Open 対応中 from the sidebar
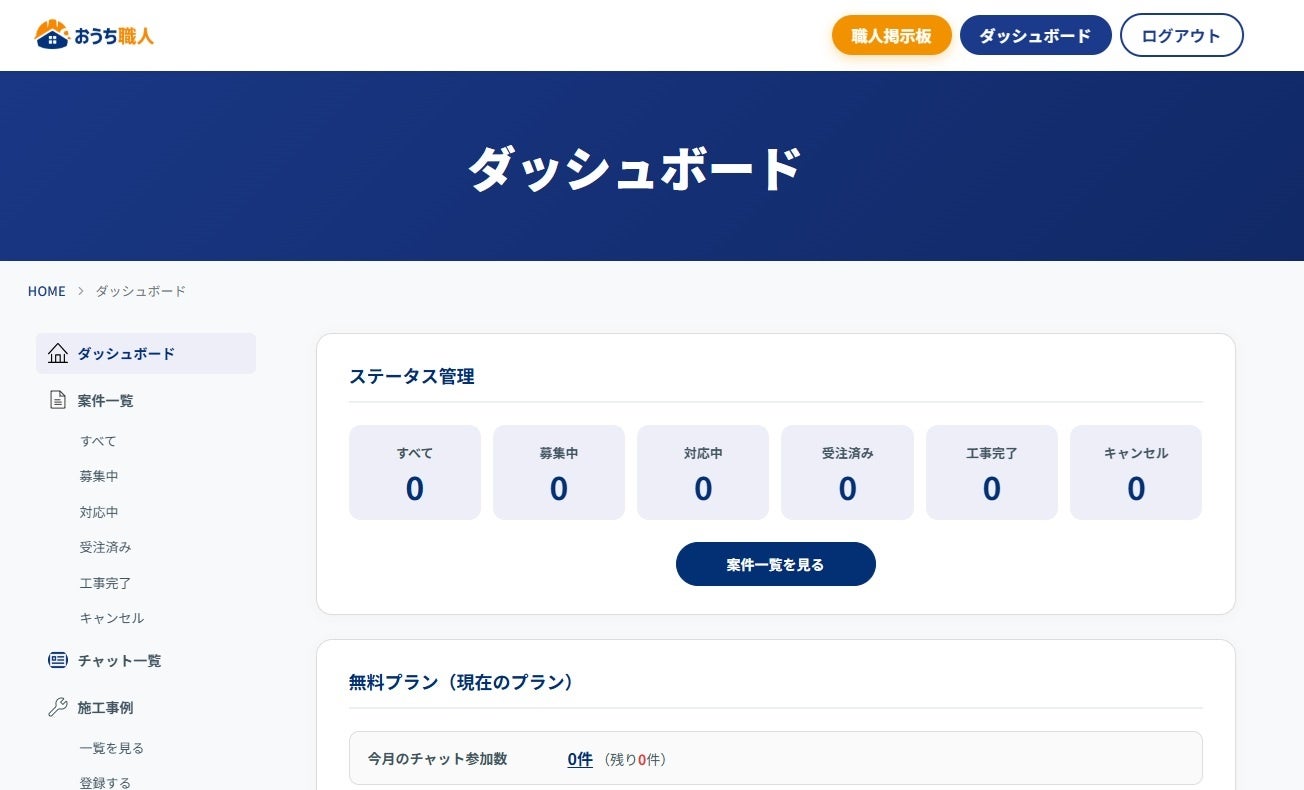This screenshot has width=1304, height=790. point(99,512)
